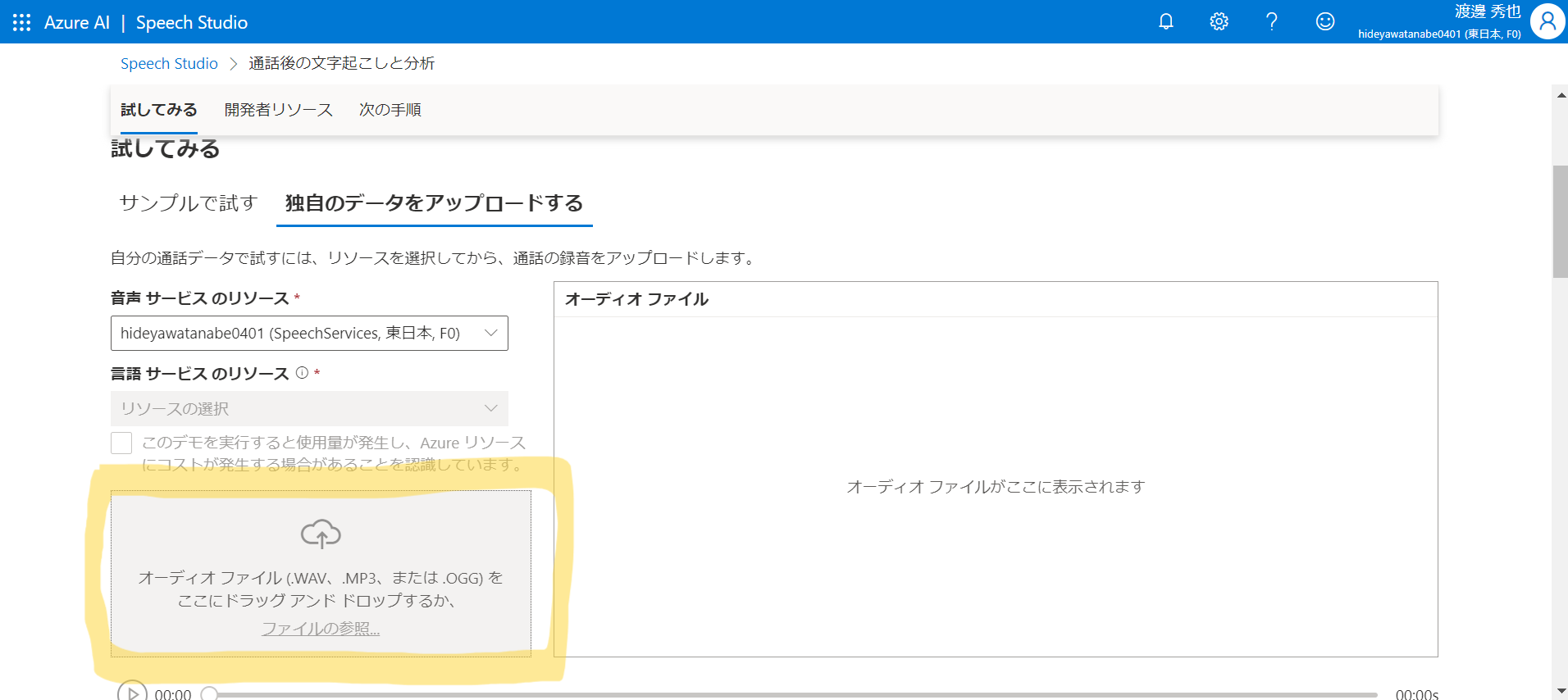Screen dimensions: 1568x700
Task: Open the user account avatar
Action: [1547, 21]
